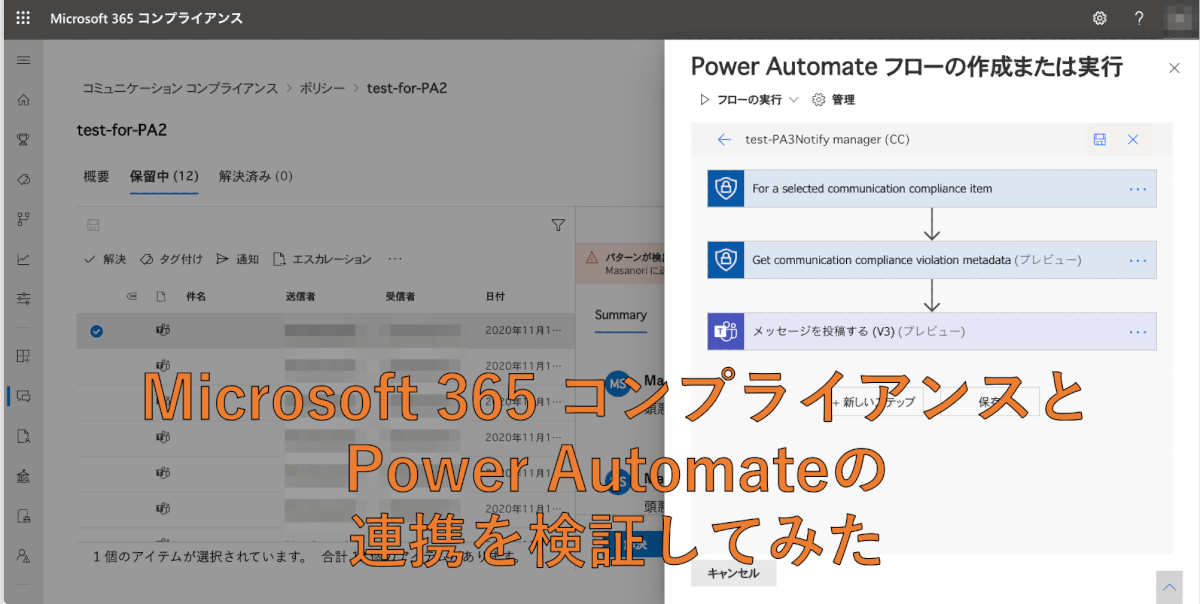Switch to 概要 tab
Viewport: 1200px width, 604px height.
pyautogui.click(x=97, y=176)
